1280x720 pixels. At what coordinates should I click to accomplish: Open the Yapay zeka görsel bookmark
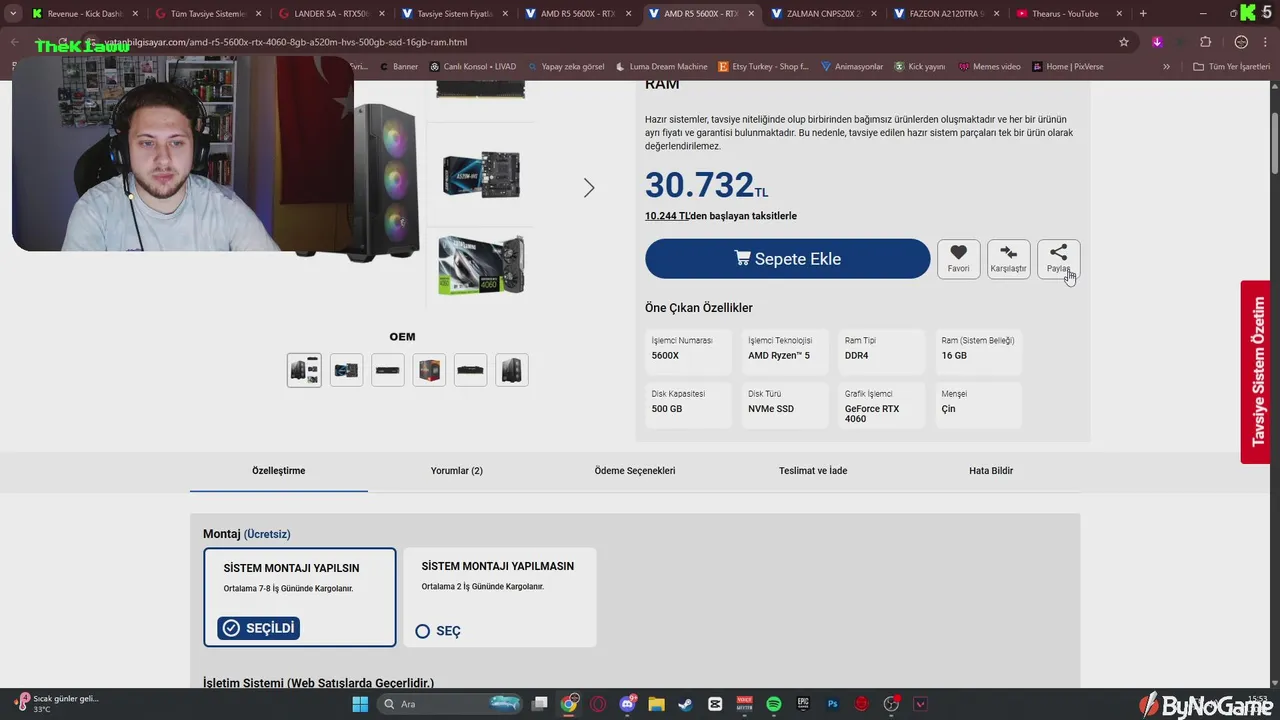(565, 66)
